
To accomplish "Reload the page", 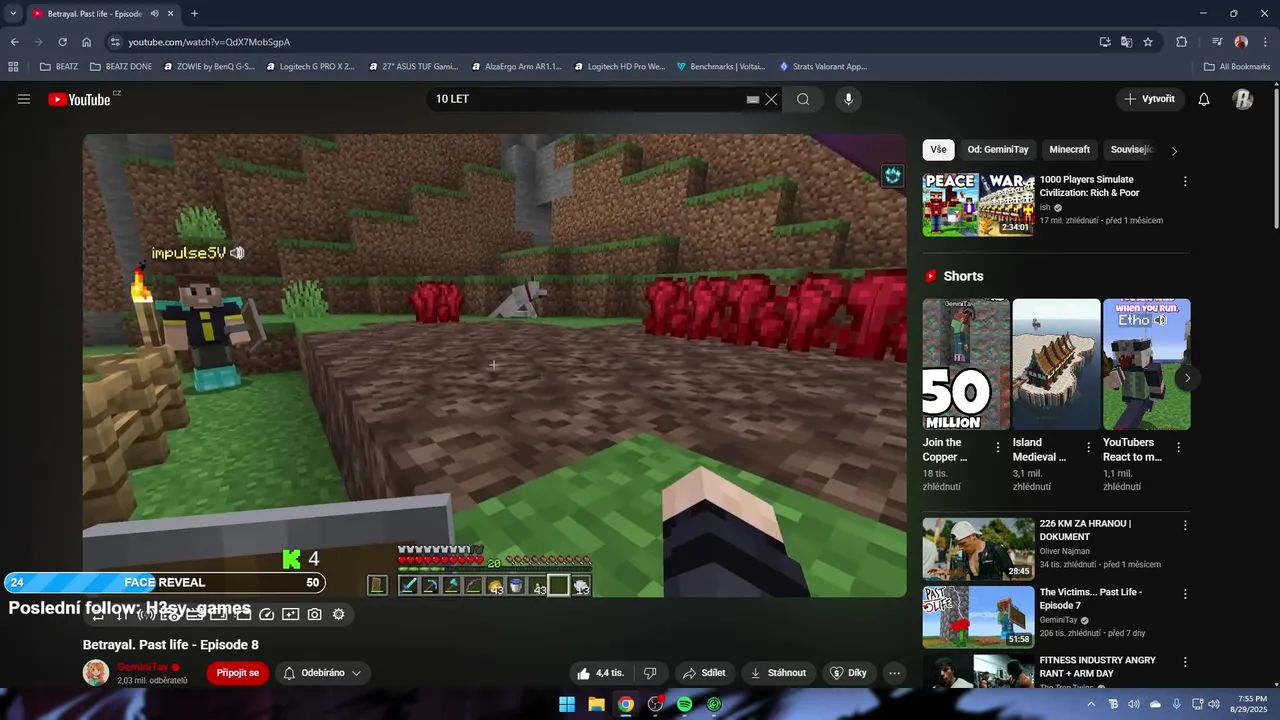I will (62, 42).
